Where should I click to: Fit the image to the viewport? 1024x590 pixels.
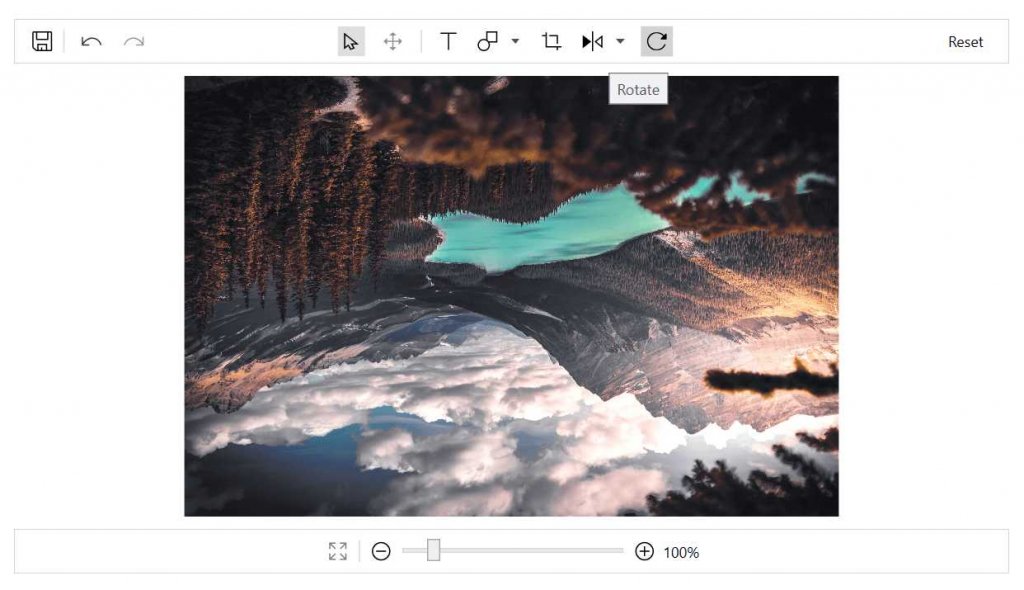(337, 551)
